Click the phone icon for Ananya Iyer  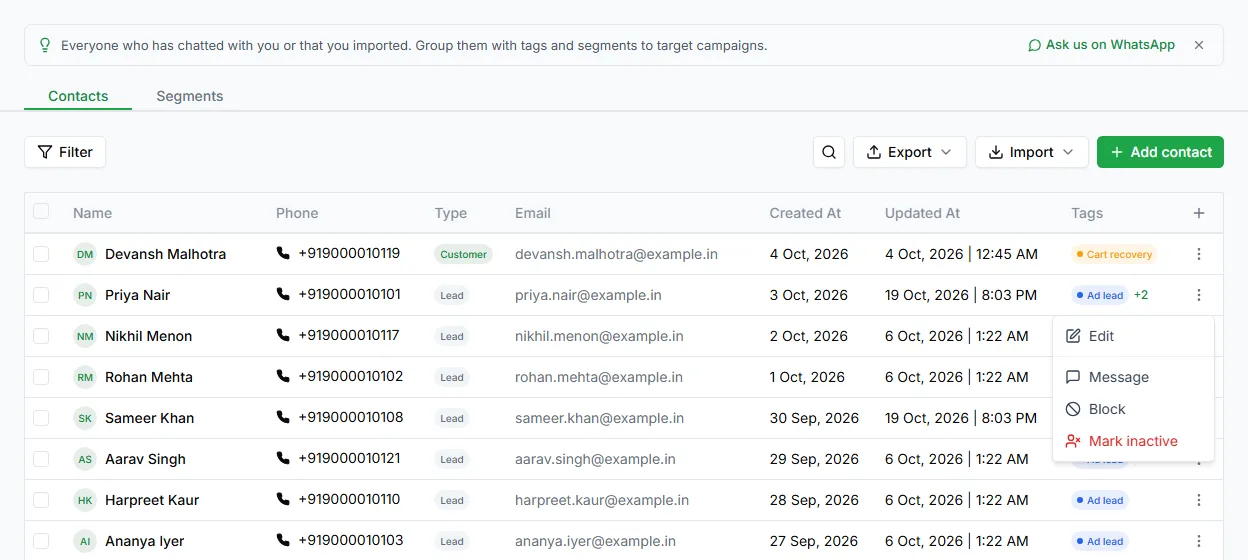pyautogui.click(x=283, y=540)
